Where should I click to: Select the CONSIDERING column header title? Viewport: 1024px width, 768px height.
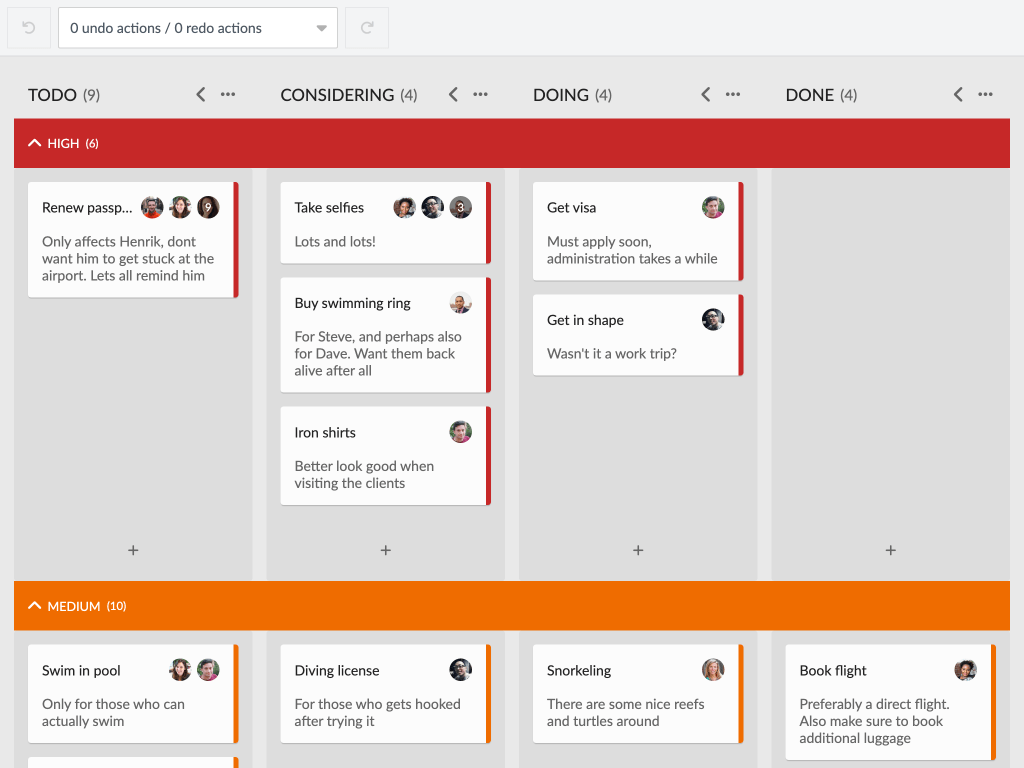pyautogui.click(x=337, y=95)
